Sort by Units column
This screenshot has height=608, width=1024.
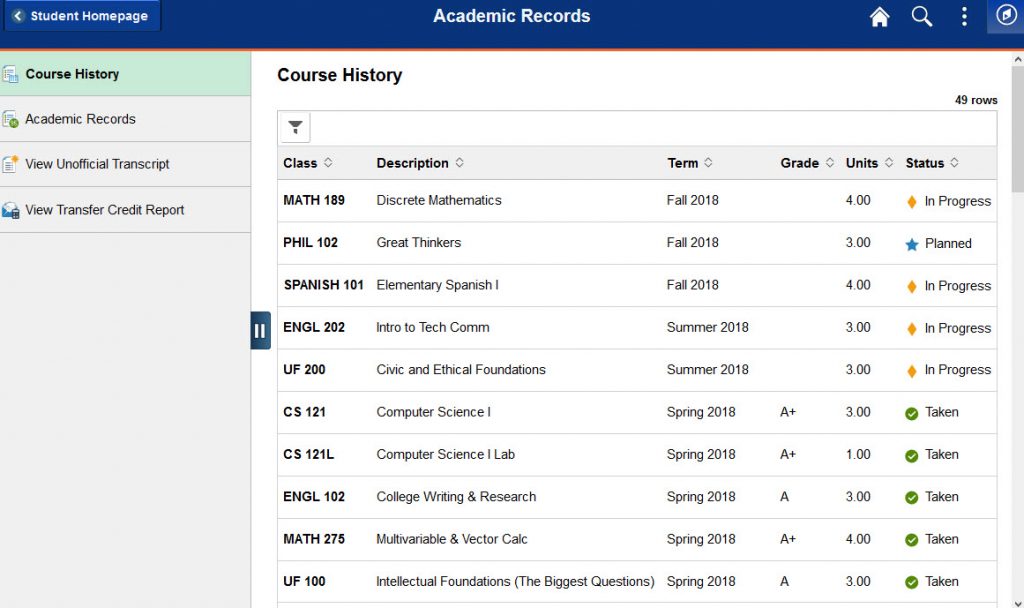(x=869, y=163)
